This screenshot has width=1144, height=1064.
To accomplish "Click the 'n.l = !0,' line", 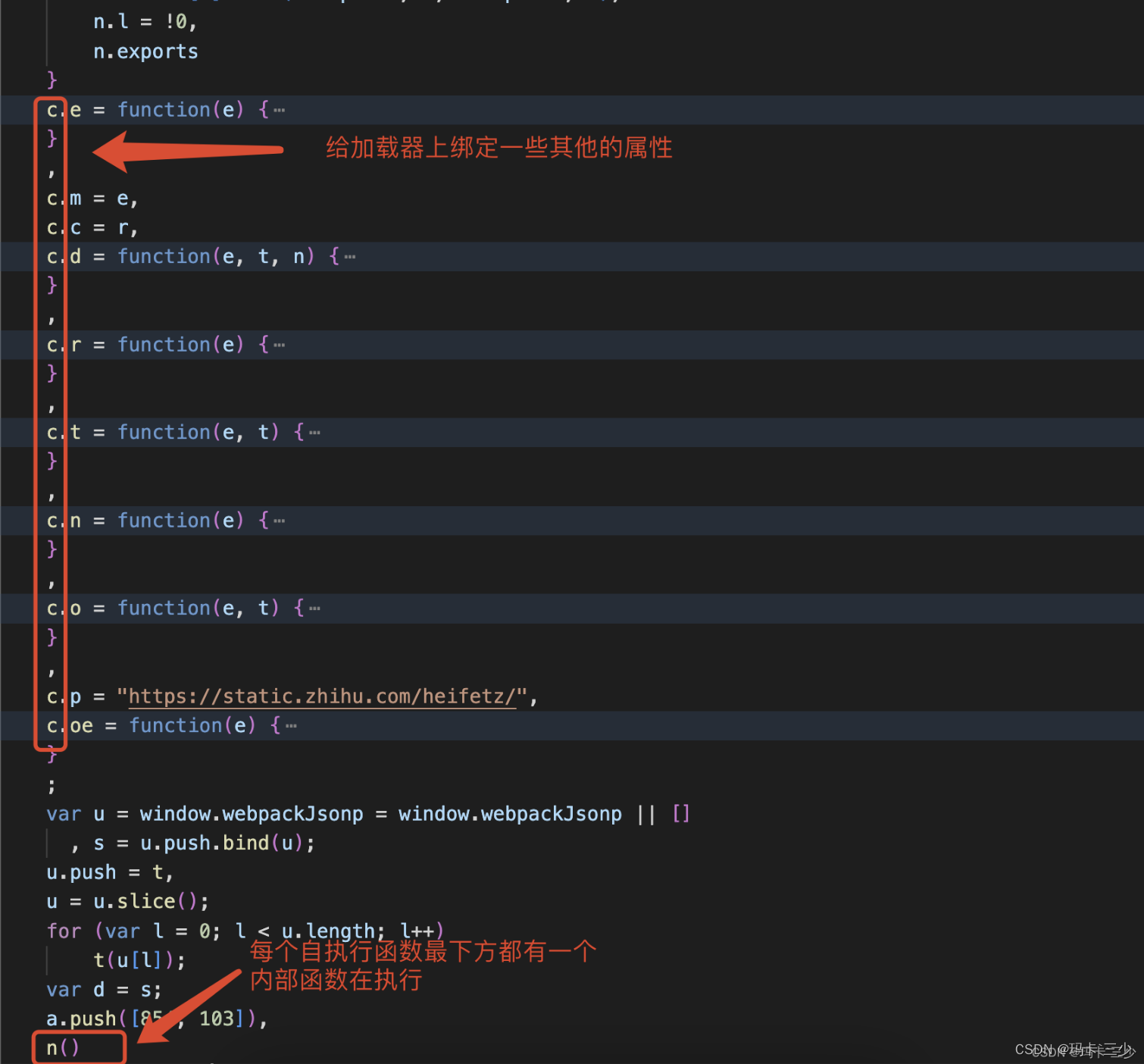I will click(145, 22).
